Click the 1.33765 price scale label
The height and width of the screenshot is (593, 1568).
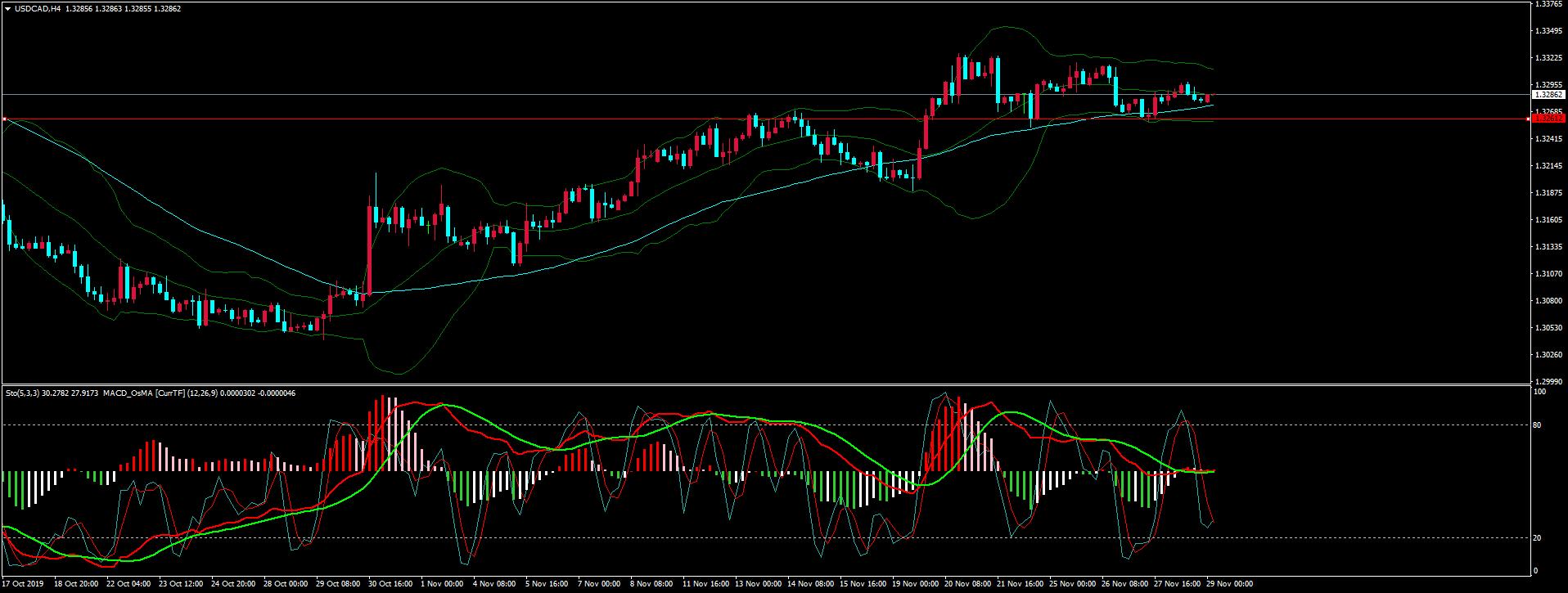coord(1550,4)
